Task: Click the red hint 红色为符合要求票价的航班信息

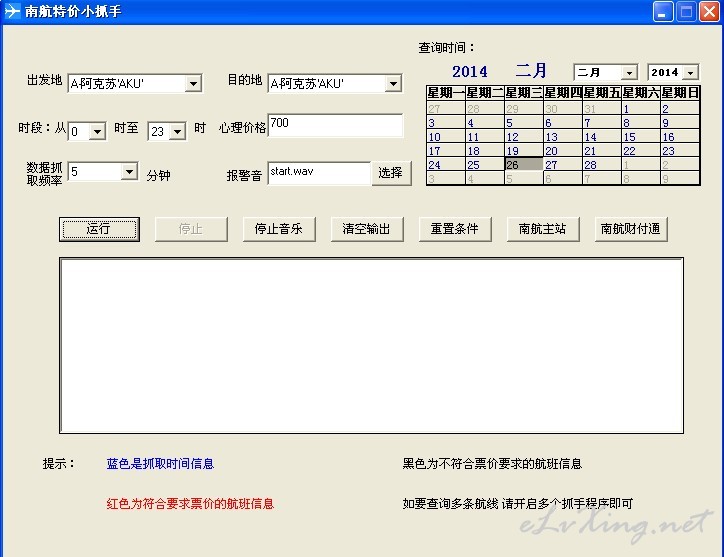Action: click(190, 503)
